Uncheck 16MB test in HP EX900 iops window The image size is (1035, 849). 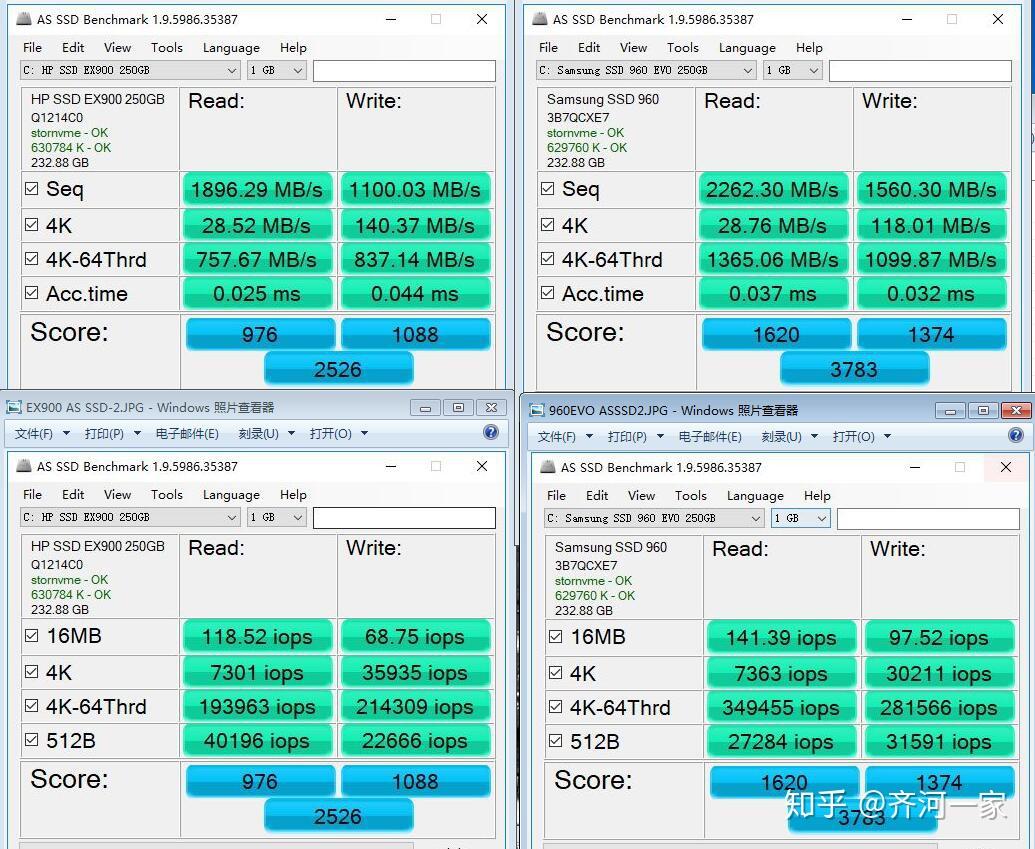[31, 636]
